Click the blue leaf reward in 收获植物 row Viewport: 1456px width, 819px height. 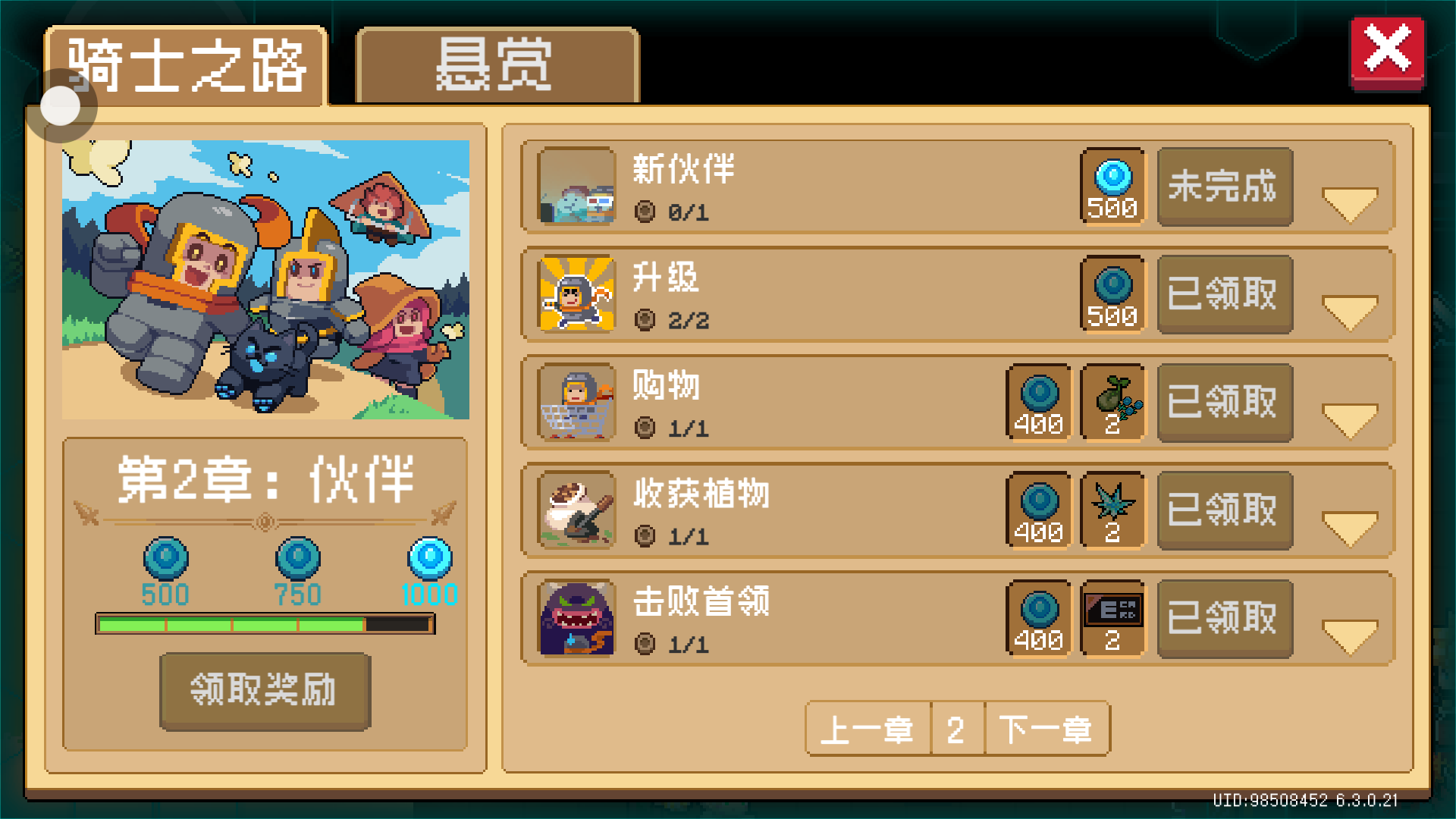(1112, 510)
